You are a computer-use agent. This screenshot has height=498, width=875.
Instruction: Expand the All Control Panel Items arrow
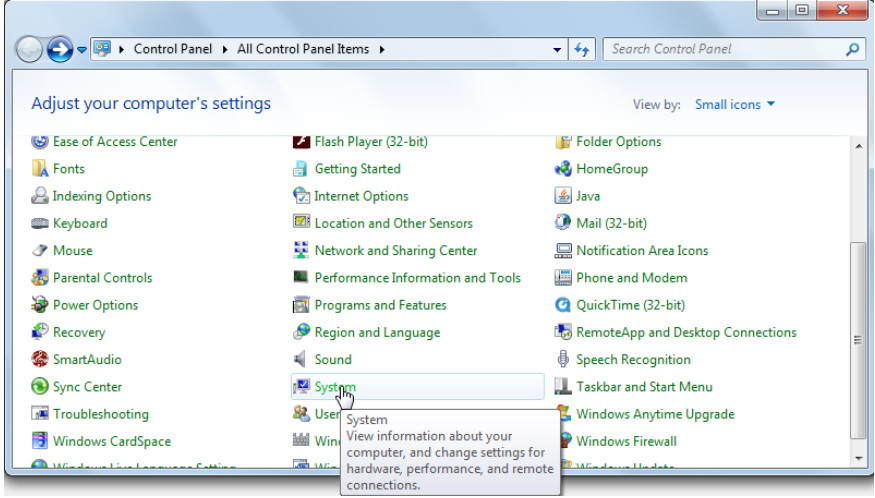pyautogui.click(x=382, y=50)
